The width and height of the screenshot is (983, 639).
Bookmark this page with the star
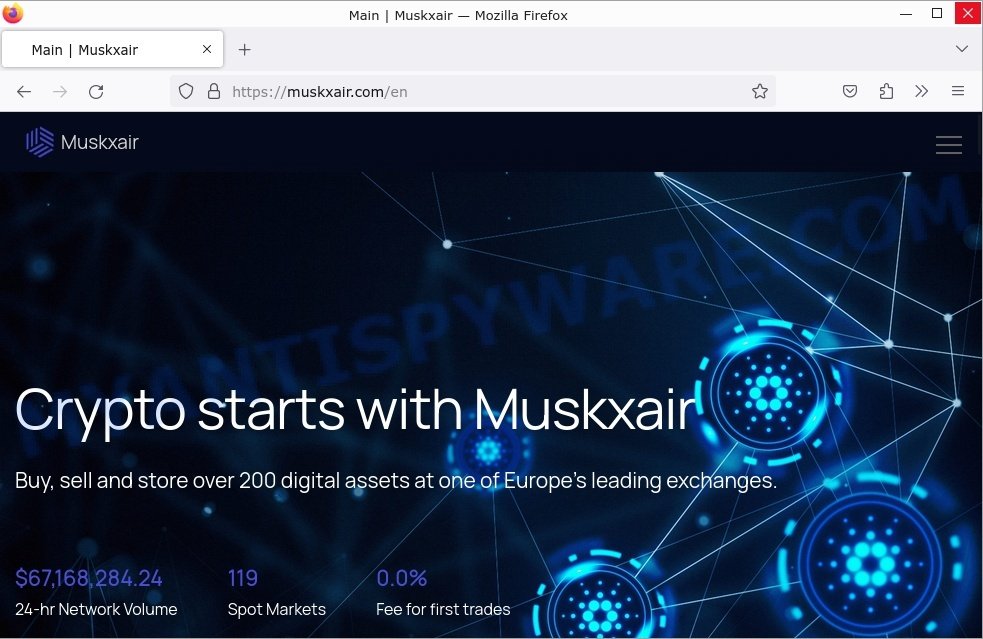760,92
